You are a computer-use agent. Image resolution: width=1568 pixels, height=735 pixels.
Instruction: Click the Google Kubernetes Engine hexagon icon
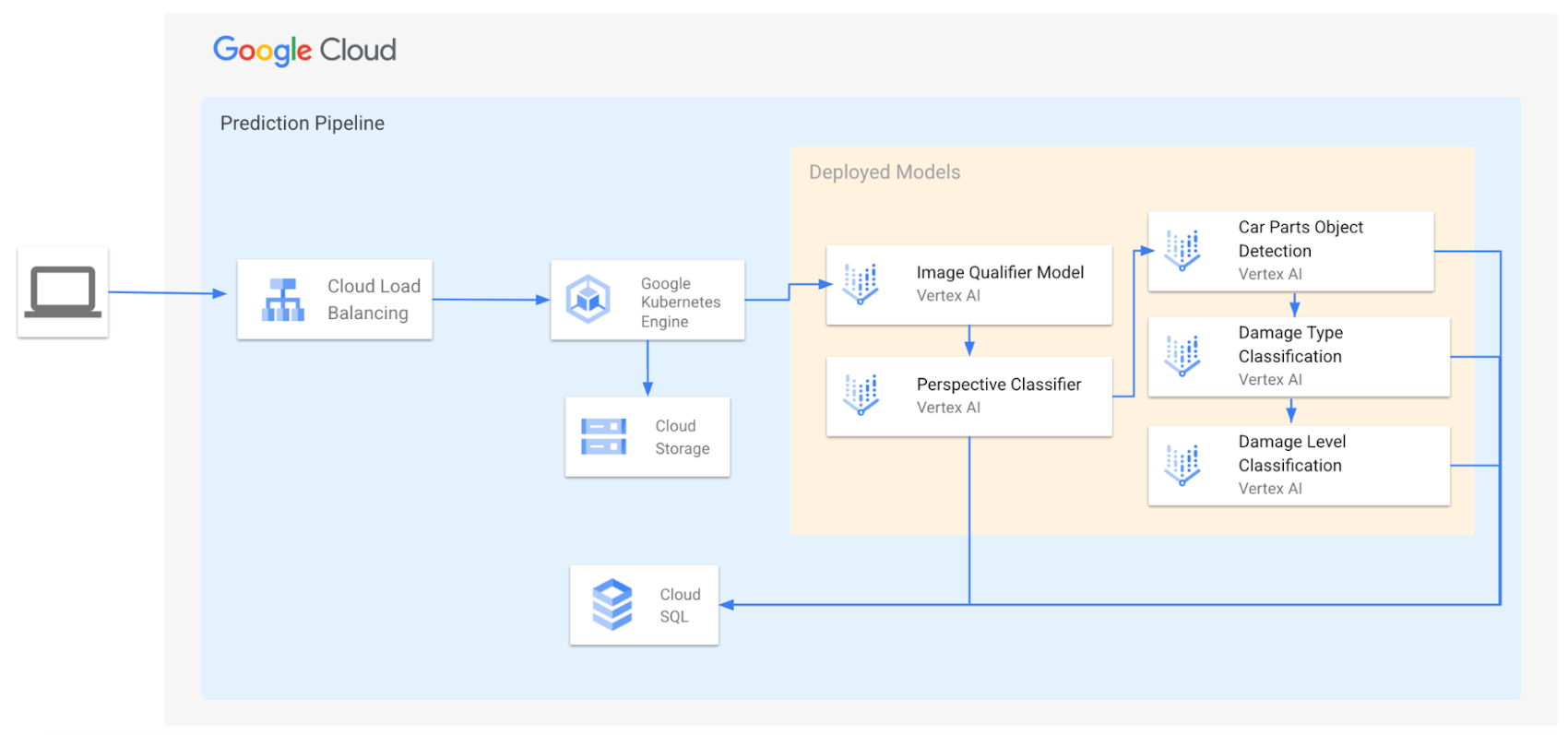(x=588, y=300)
